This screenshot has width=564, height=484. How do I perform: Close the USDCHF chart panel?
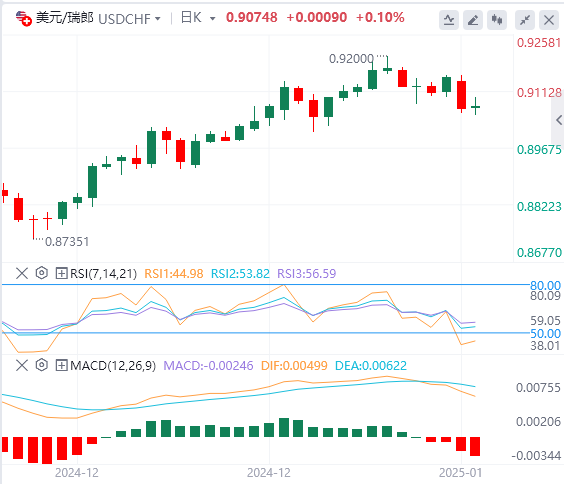pos(549,20)
